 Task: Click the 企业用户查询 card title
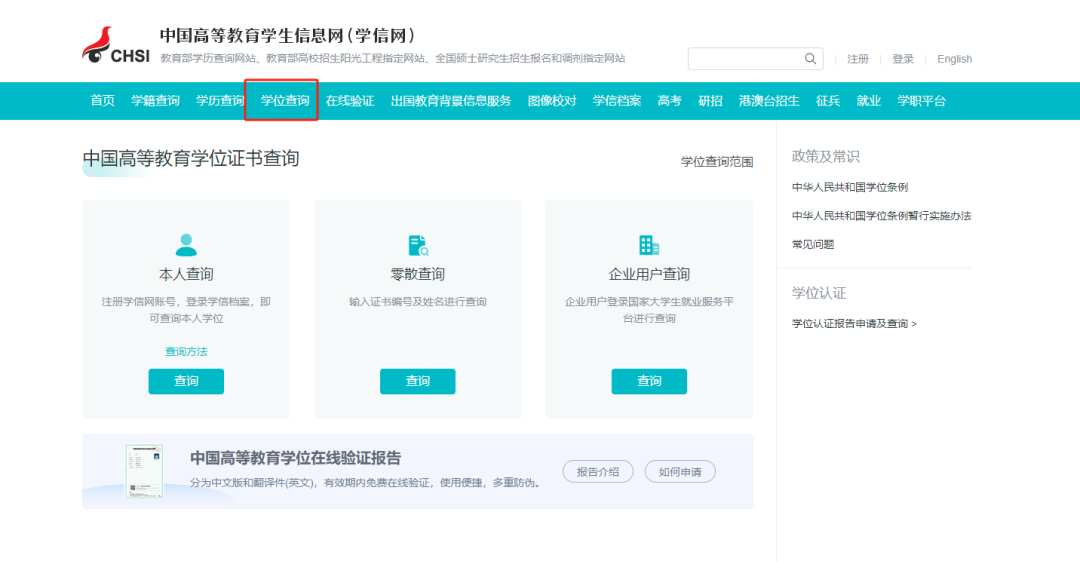tap(649, 274)
